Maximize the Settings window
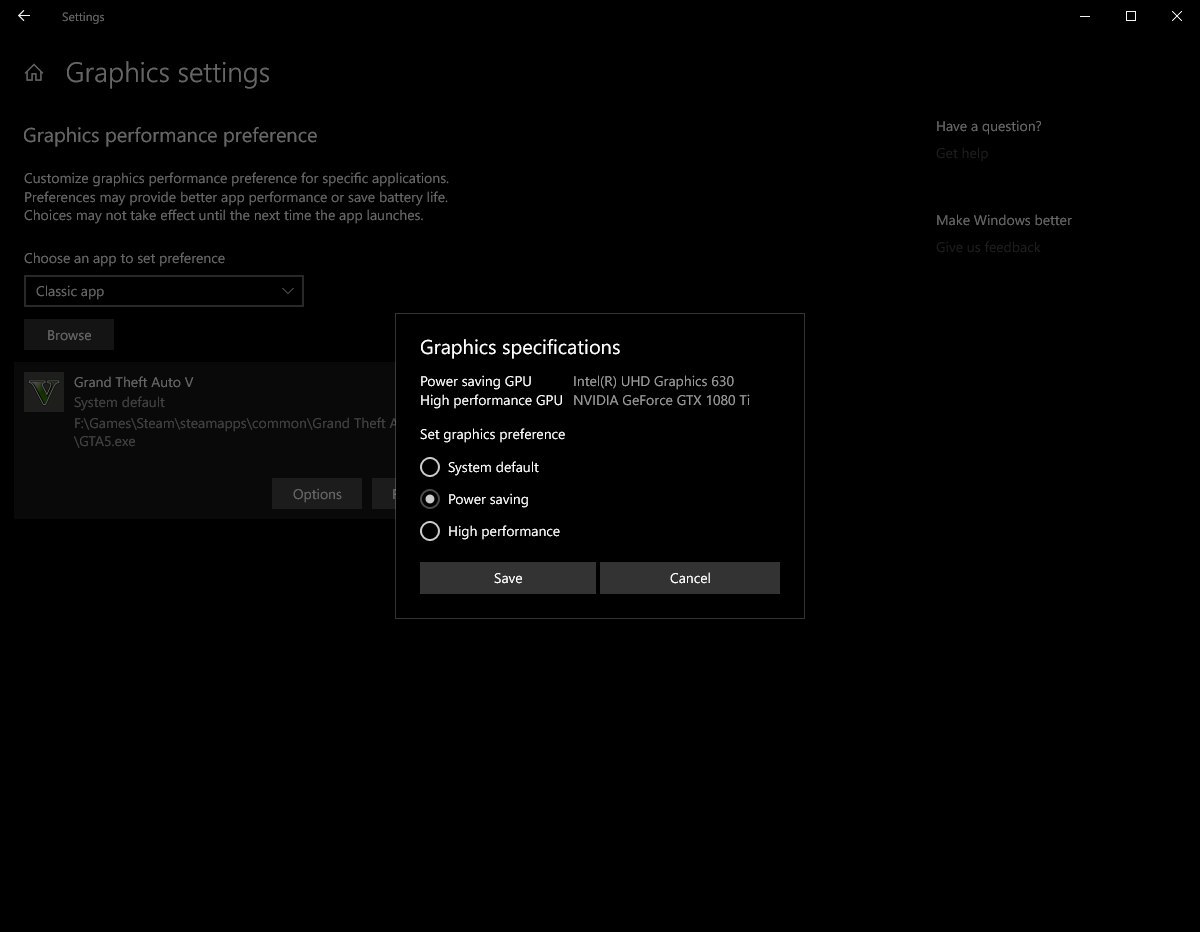Image resolution: width=1200 pixels, height=932 pixels. 1131,16
